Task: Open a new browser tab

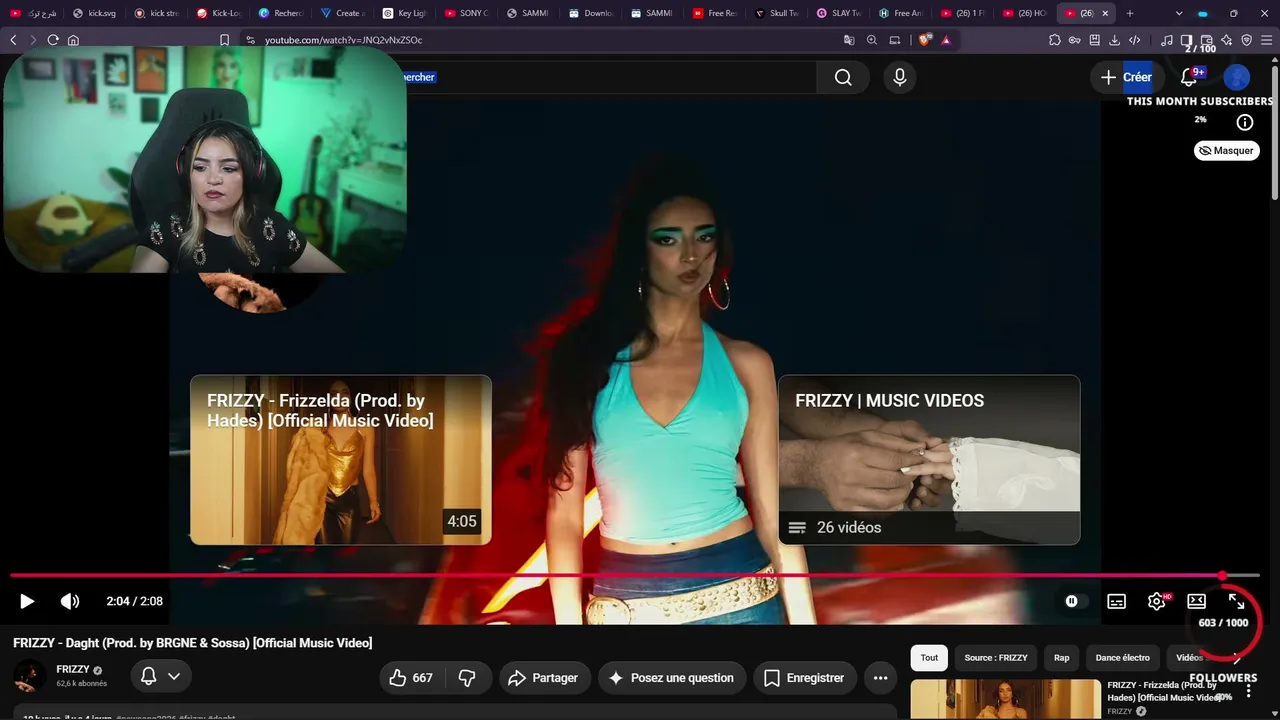Action: coord(1130,13)
